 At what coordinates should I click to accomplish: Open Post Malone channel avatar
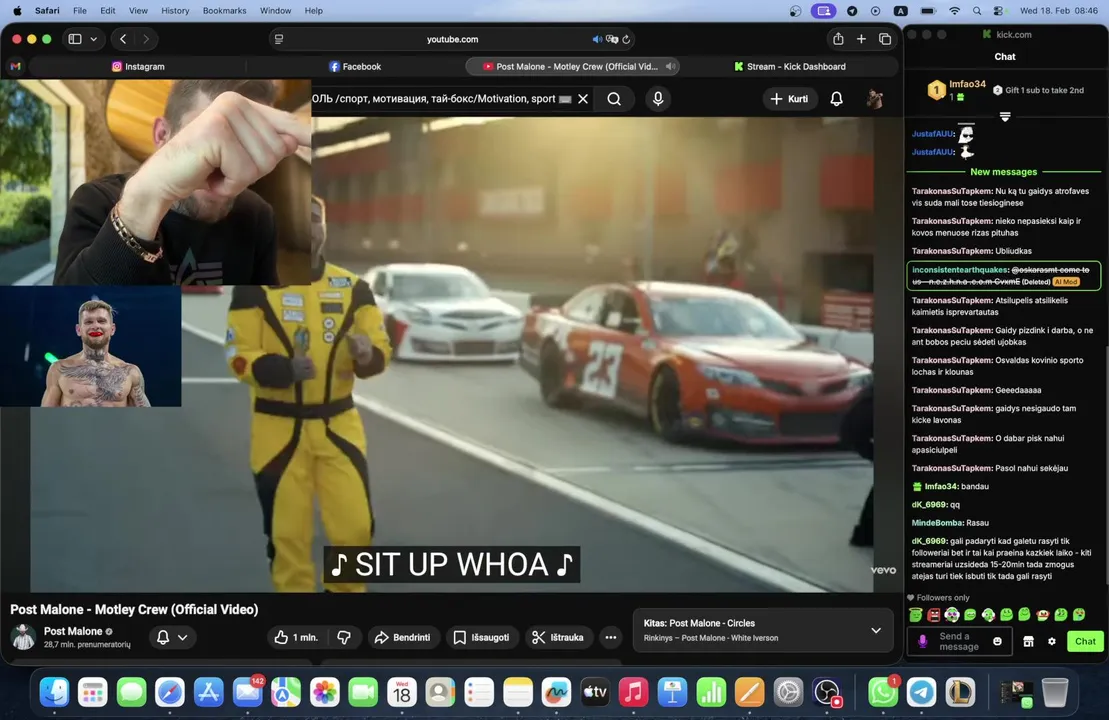pyautogui.click(x=23, y=637)
